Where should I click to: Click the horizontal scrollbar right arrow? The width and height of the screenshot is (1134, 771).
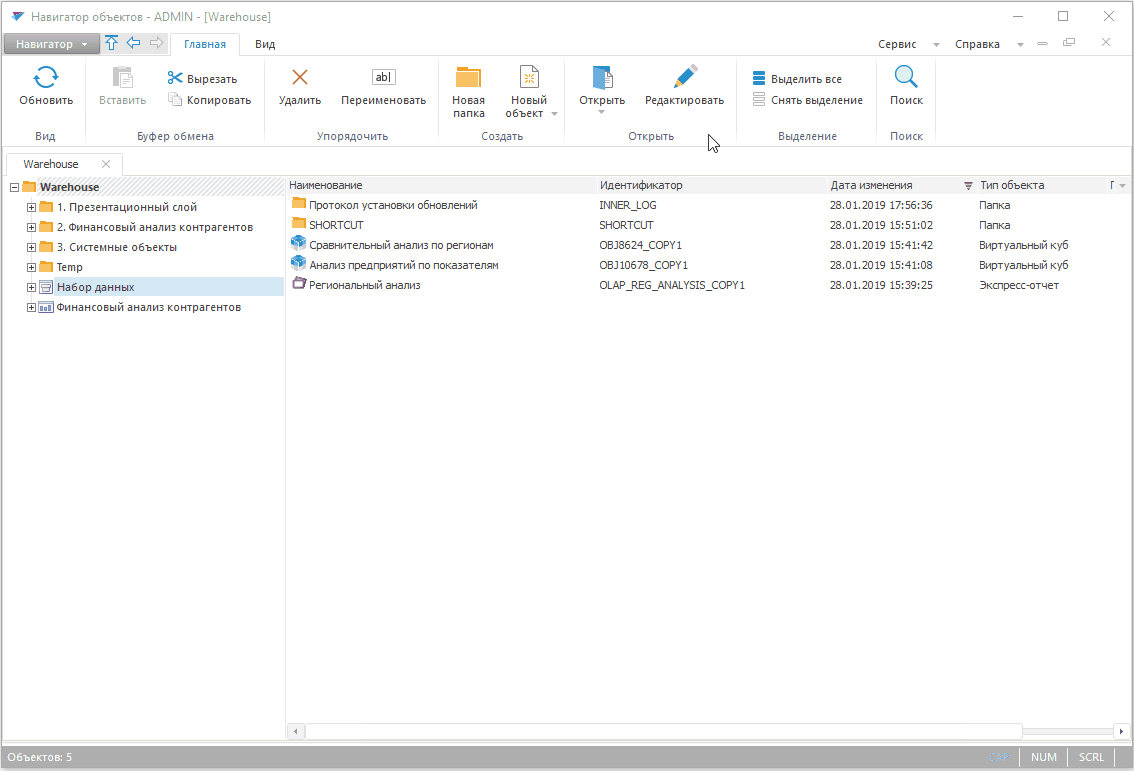pyautogui.click(x=1123, y=731)
